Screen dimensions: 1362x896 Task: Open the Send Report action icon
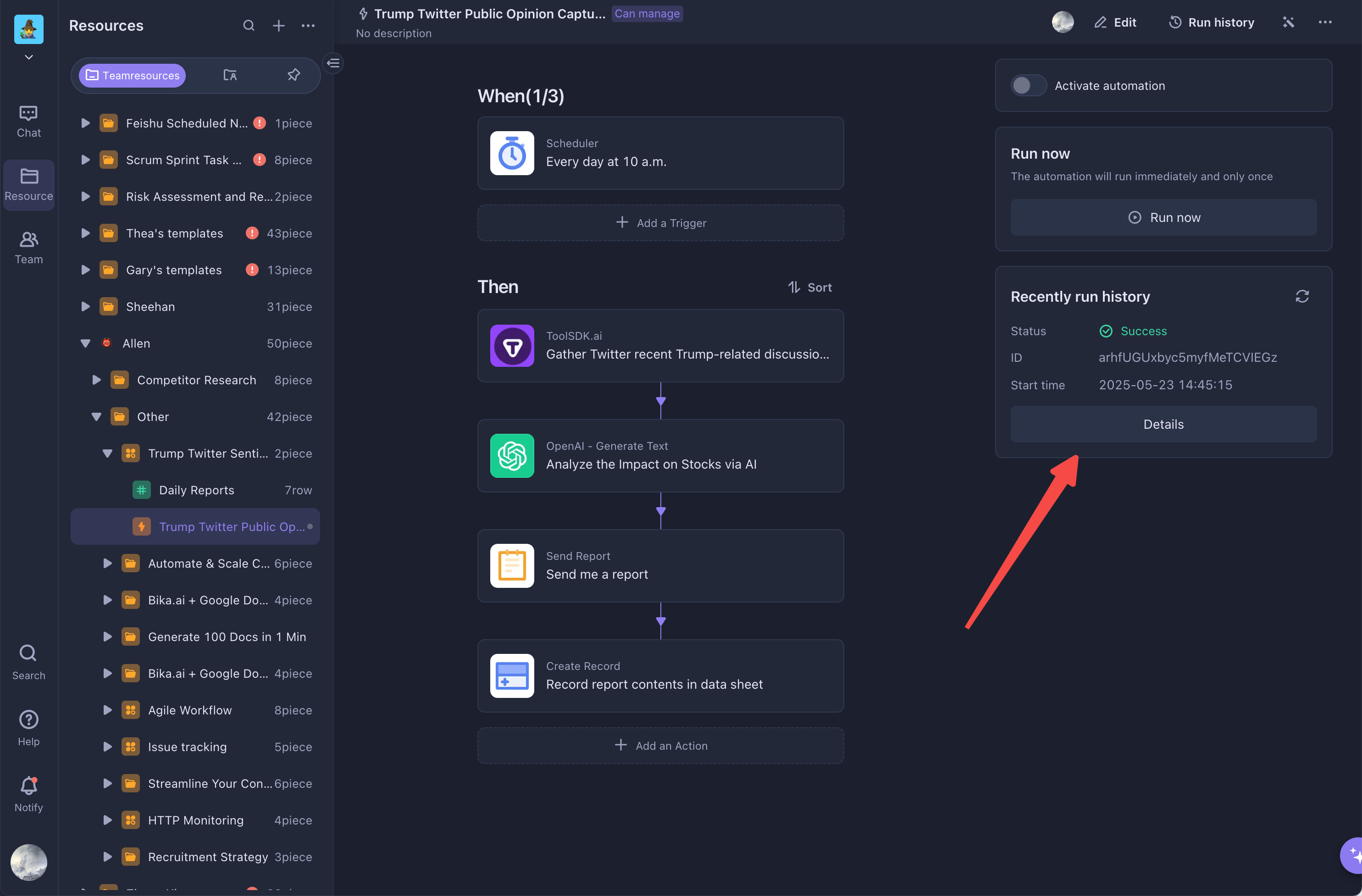tap(512, 565)
